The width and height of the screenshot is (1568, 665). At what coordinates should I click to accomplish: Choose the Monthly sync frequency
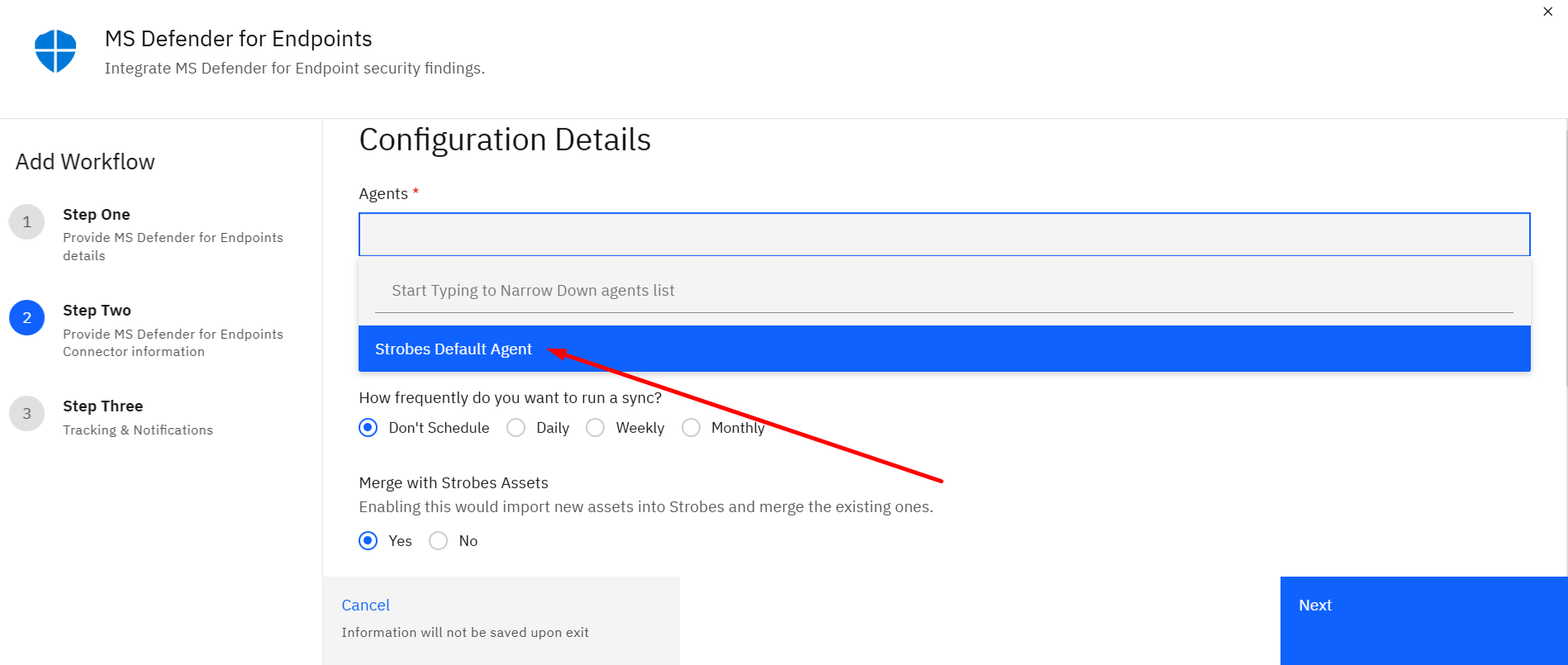point(691,427)
